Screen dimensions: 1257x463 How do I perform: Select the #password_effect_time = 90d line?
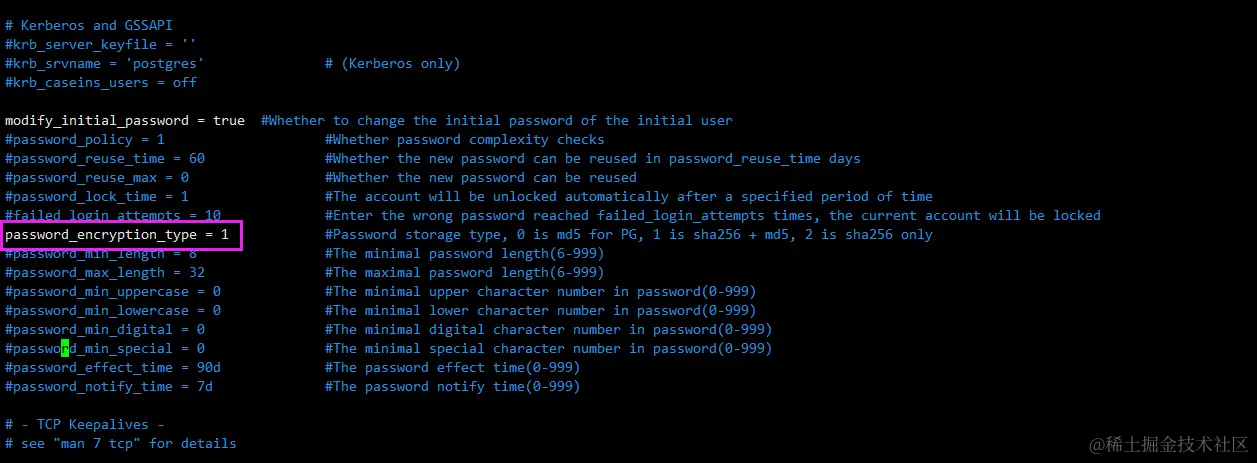coord(113,368)
